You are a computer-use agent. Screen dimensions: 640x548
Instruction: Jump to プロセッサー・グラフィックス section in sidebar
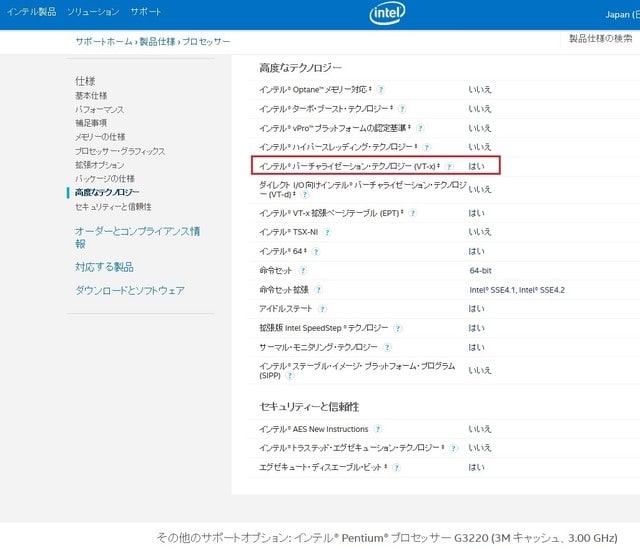coord(120,151)
